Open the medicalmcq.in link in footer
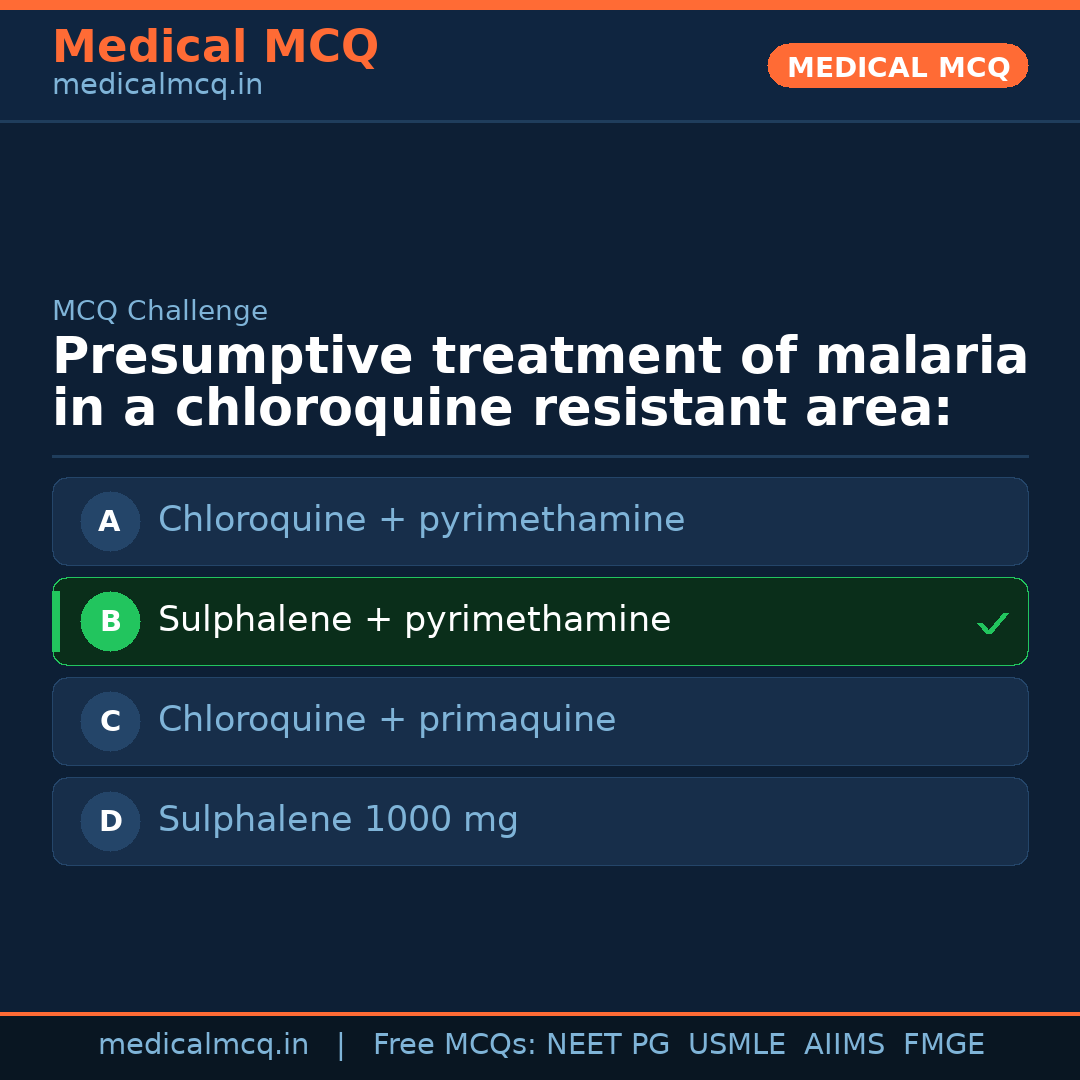1080x1080 pixels. coord(203,1045)
